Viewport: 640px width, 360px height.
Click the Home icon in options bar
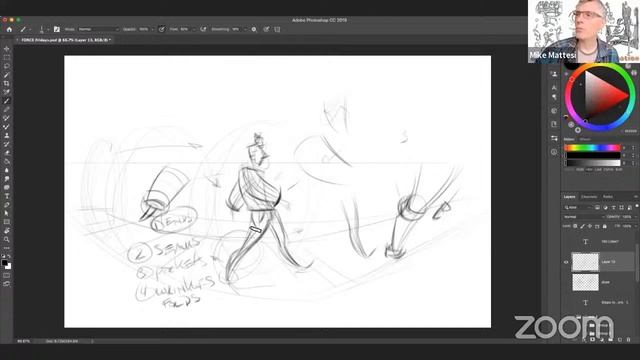point(9,29)
